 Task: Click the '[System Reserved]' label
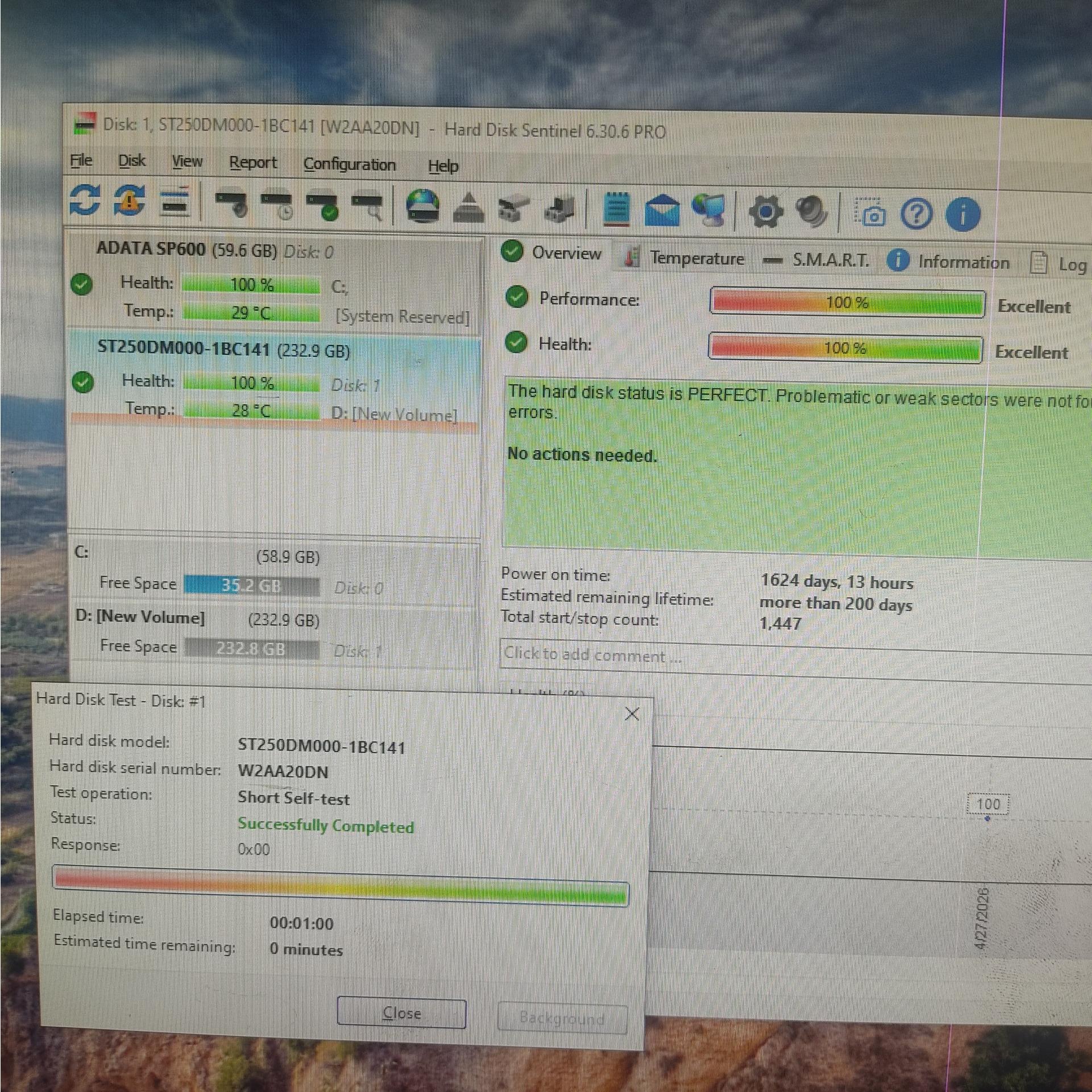pos(403,317)
